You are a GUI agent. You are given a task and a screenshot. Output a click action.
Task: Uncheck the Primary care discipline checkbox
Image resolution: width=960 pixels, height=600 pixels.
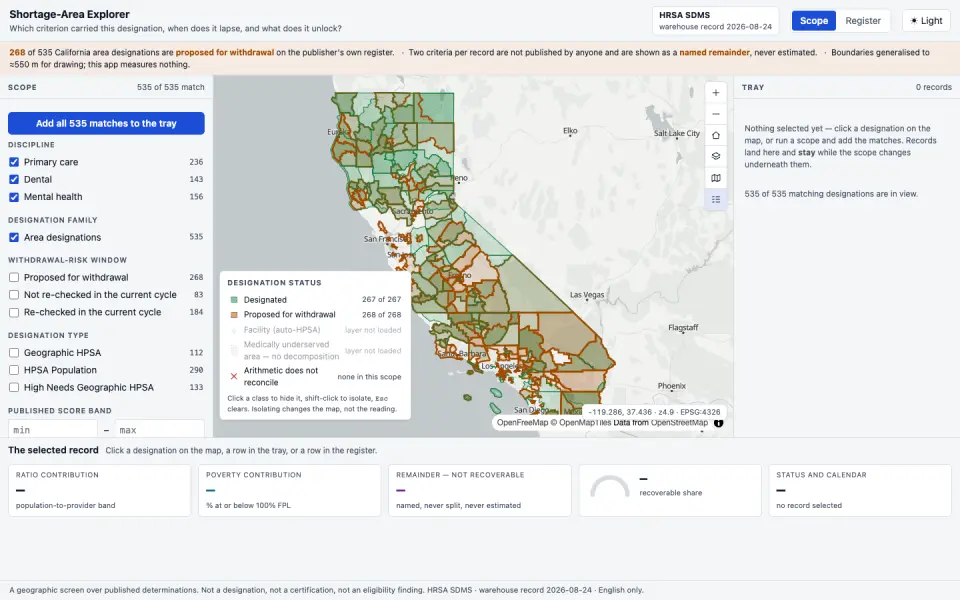tap(14, 162)
